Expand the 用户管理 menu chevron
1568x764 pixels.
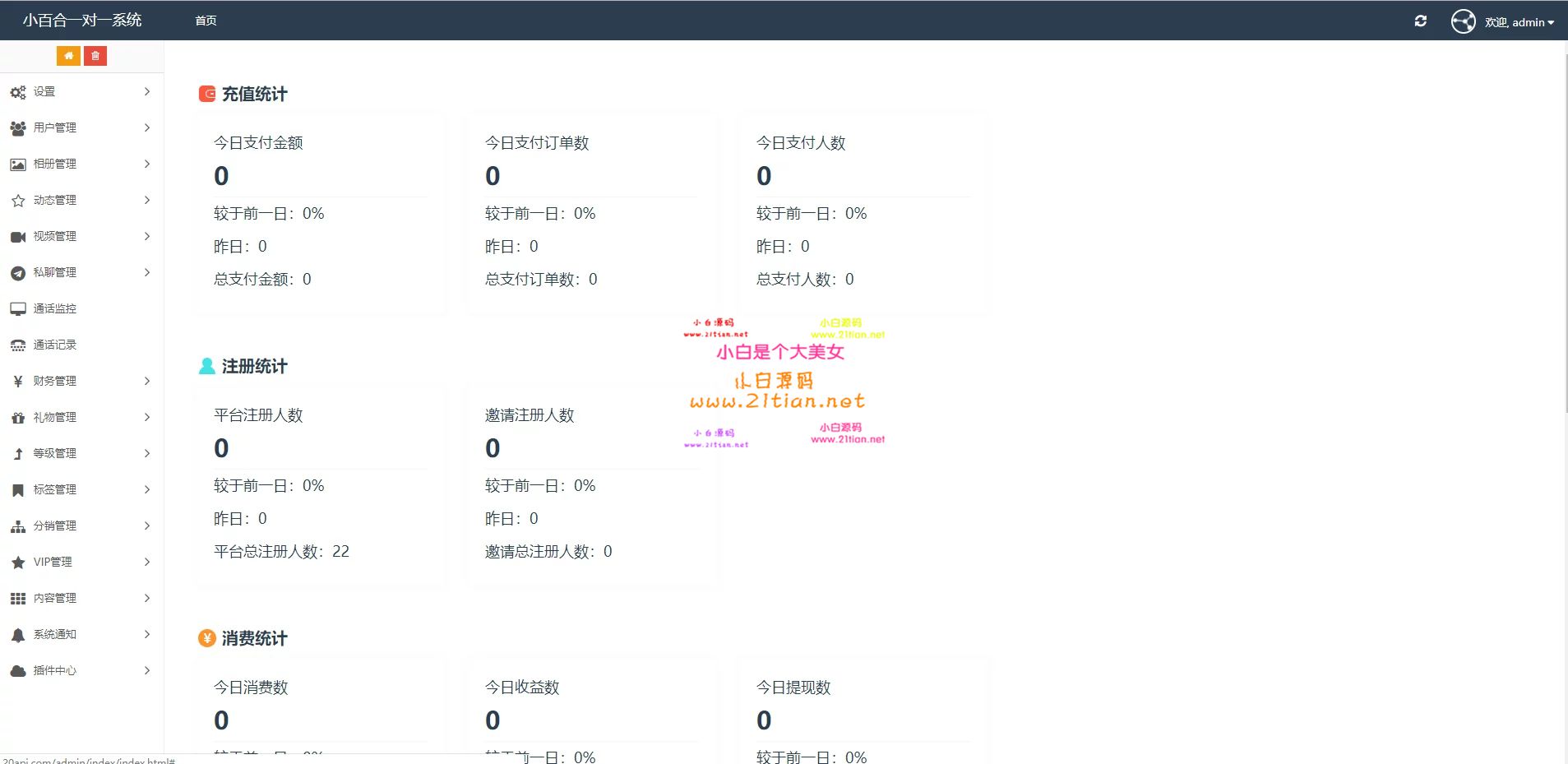[x=147, y=127]
